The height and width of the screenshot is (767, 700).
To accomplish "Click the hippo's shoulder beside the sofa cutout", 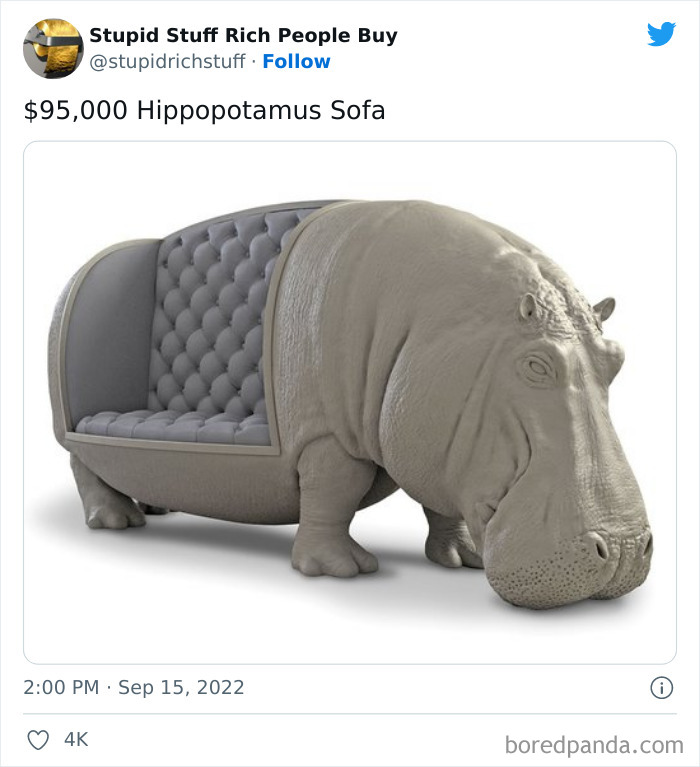I will point(340,330).
